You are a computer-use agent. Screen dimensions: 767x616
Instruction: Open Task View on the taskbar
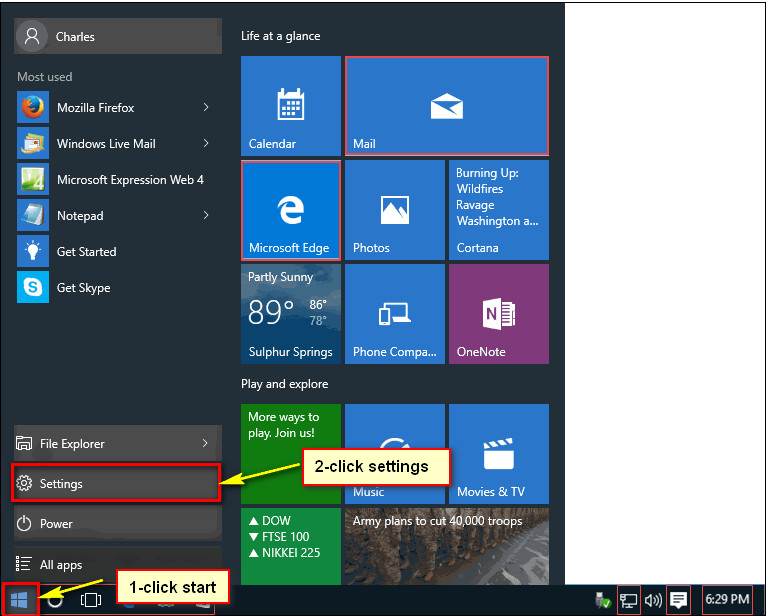click(x=90, y=600)
